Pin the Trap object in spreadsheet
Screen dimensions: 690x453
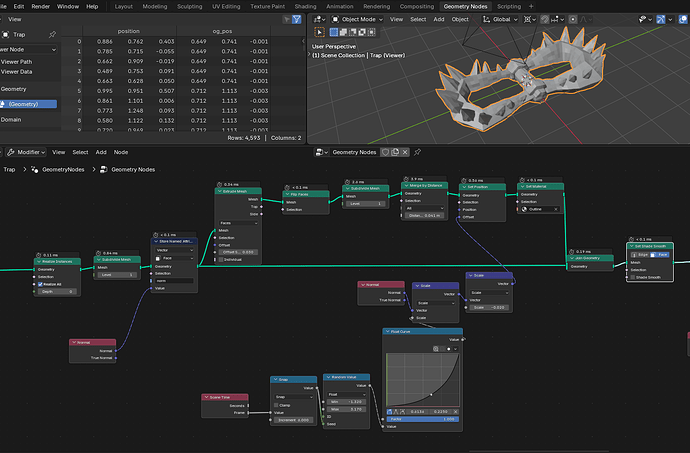[52, 34]
